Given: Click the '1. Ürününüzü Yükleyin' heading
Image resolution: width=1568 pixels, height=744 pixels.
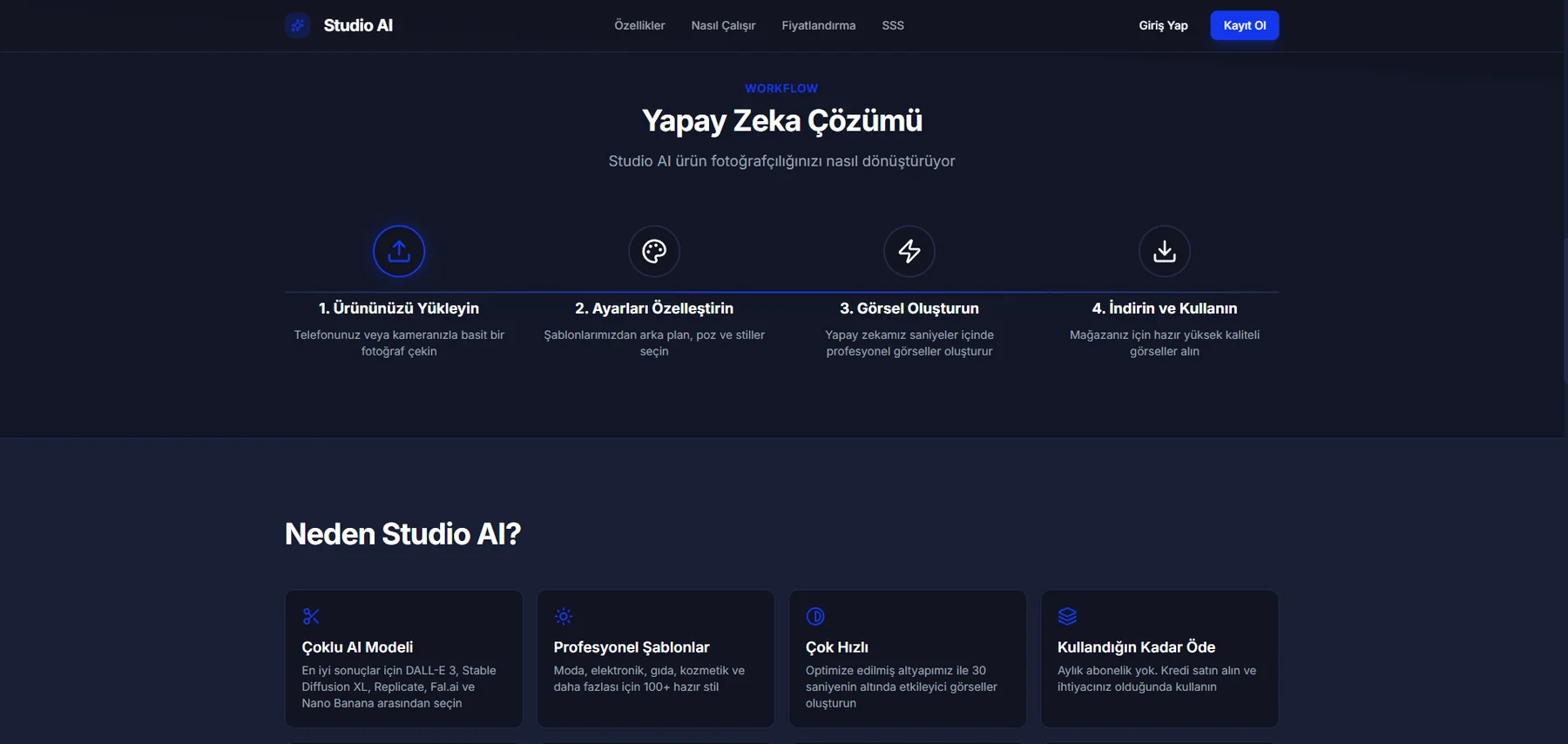Looking at the screenshot, I should 399,308.
